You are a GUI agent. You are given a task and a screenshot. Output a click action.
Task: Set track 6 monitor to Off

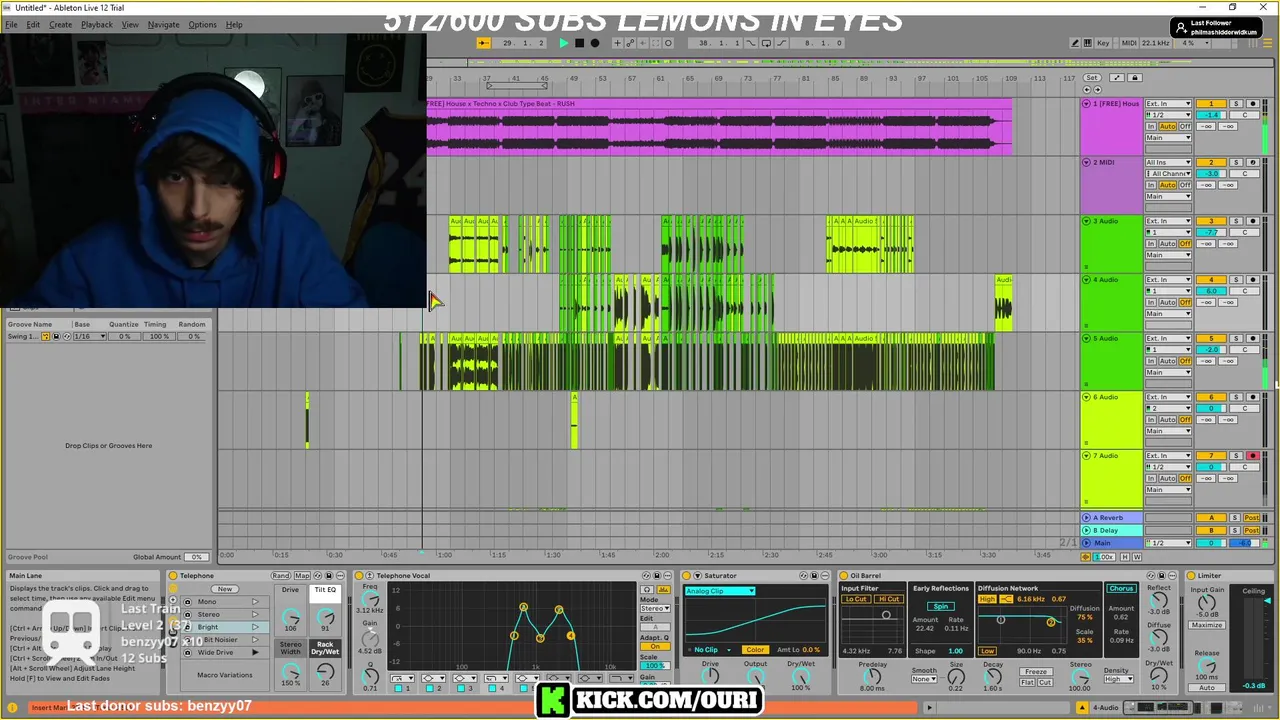click(x=1186, y=420)
